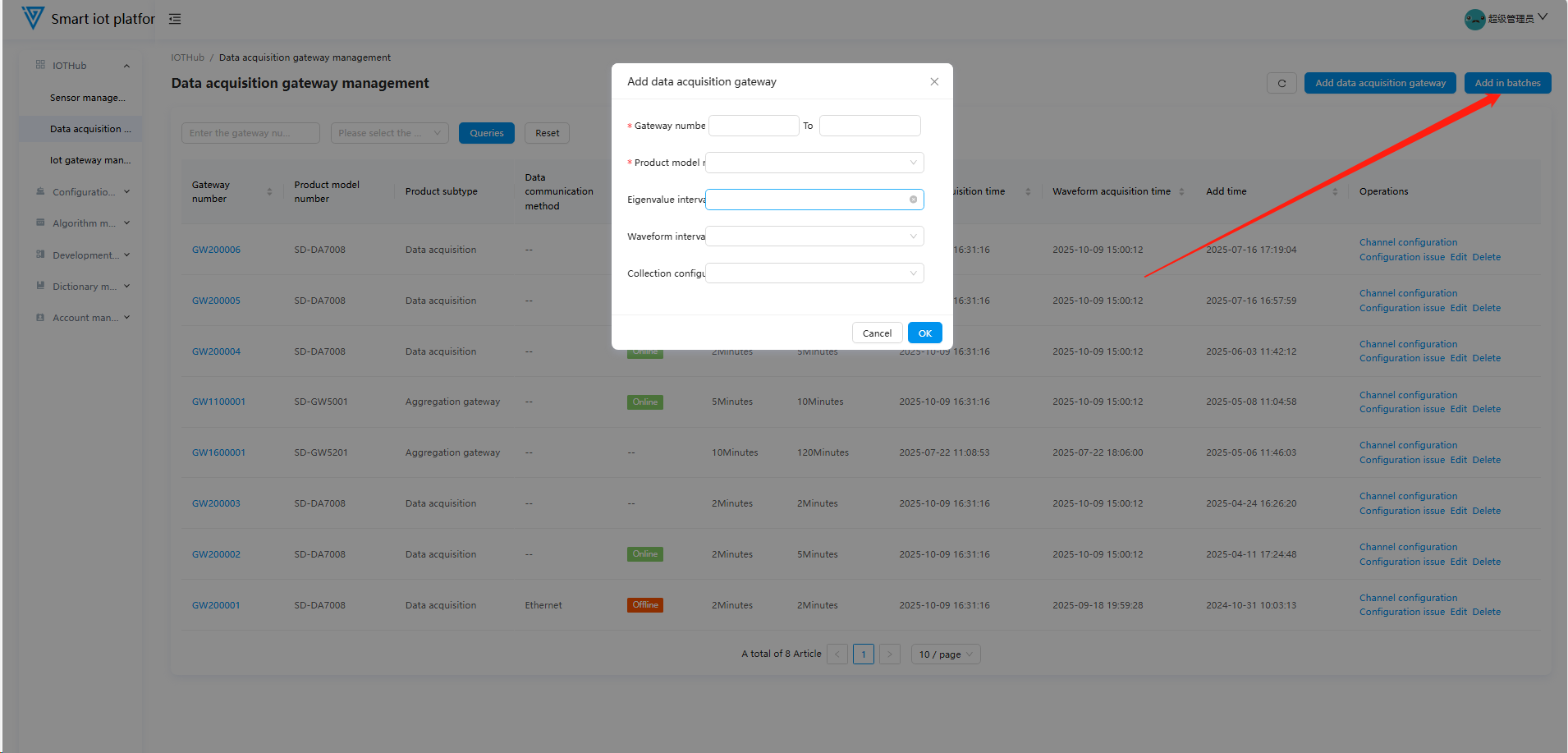Sort table by Gateway number
The width and height of the screenshot is (1568, 753).
point(269,191)
